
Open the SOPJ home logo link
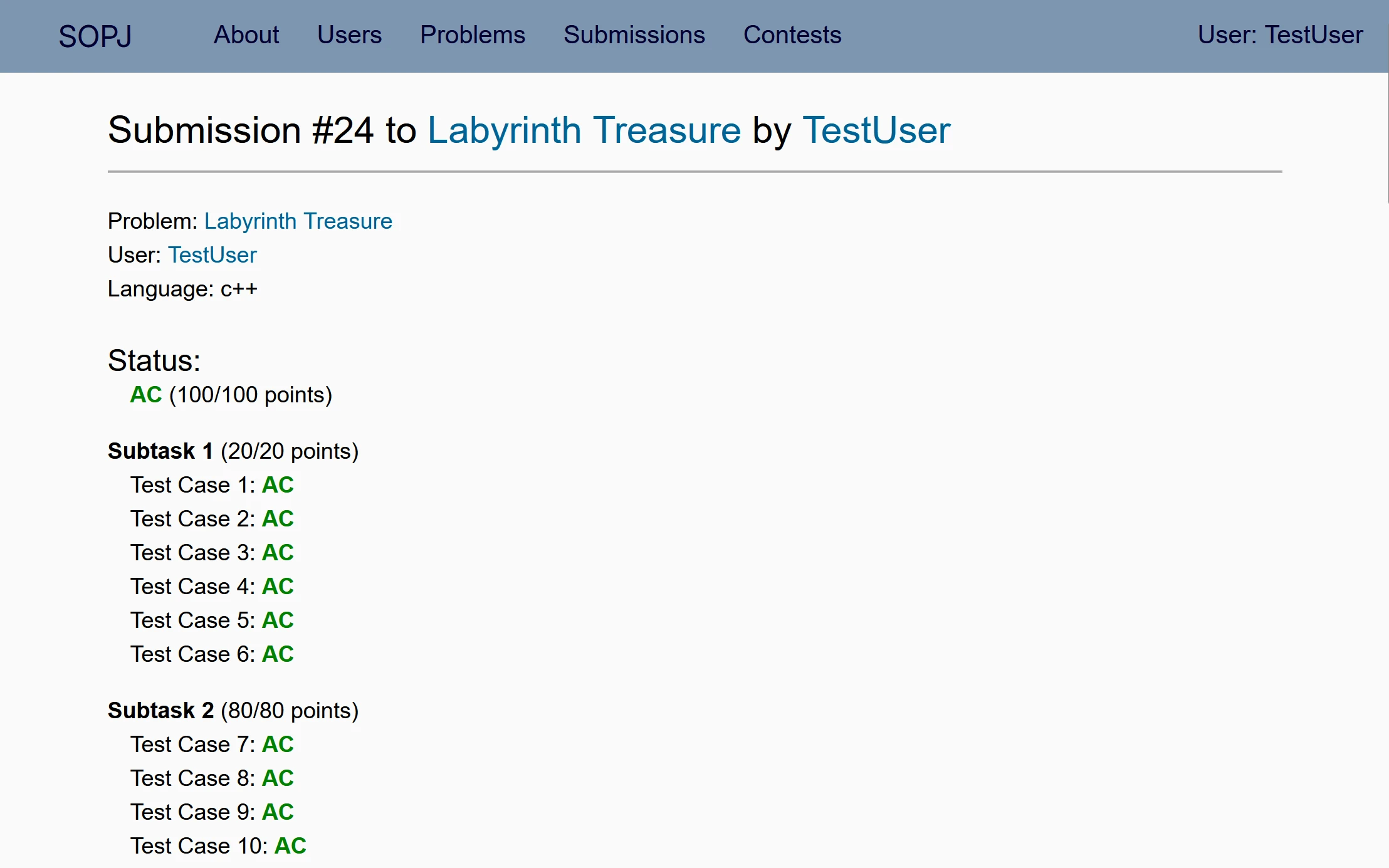[95, 36]
